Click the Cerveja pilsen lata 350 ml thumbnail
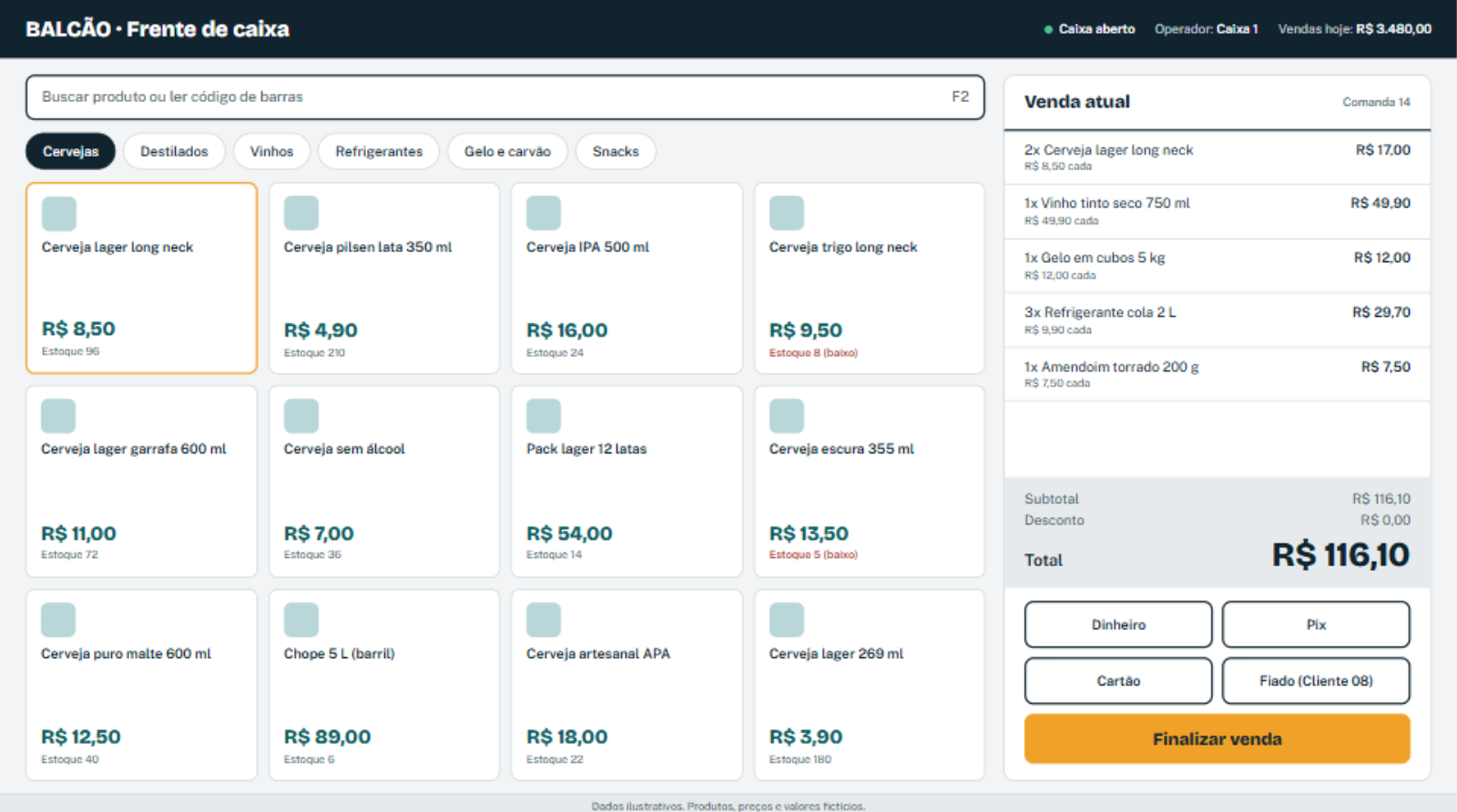Viewport: 1457px width, 812px height. point(301,213)
